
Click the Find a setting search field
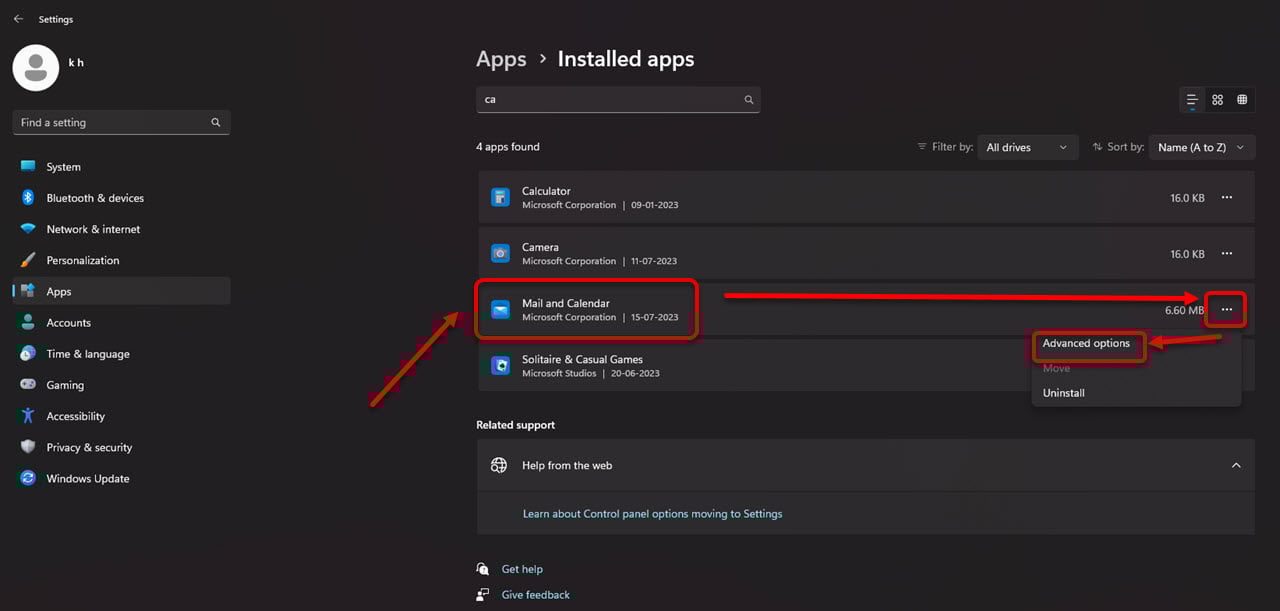click(112, 123)
